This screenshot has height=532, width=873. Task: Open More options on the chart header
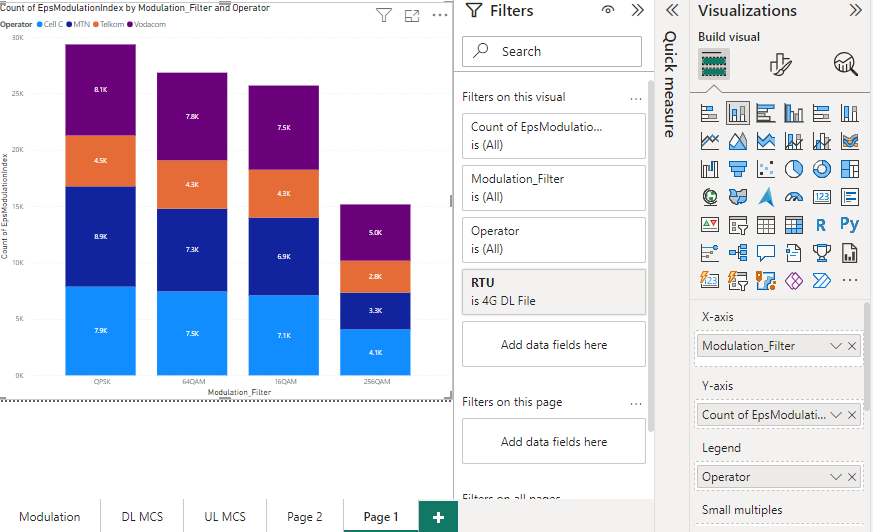point(440,16)
